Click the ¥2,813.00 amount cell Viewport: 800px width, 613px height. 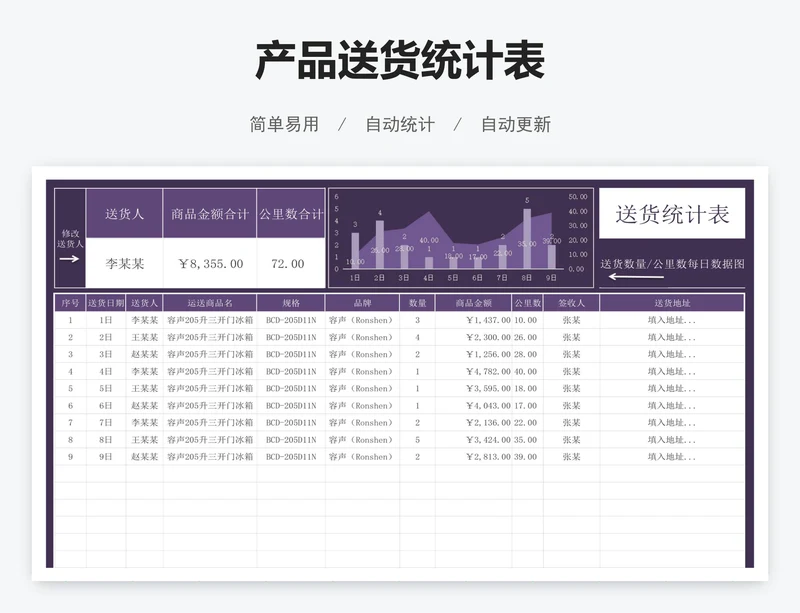[473, 457]
